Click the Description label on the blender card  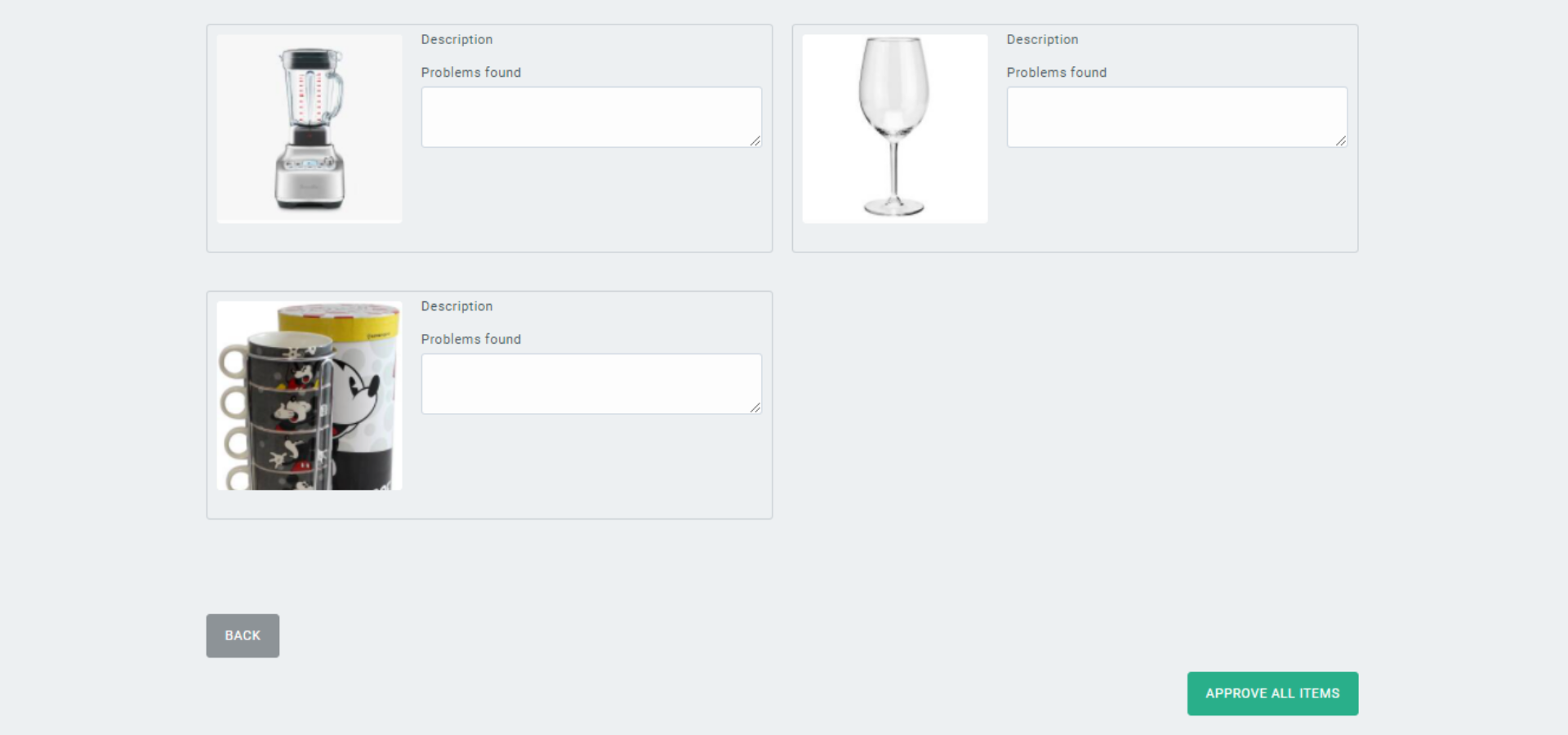pos(457,39)
